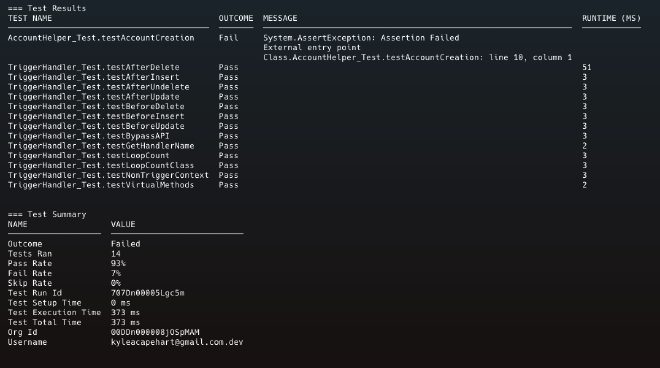Click the OUTCOME column header
This screenshot has height=368, width=660.
coord(236,18)
